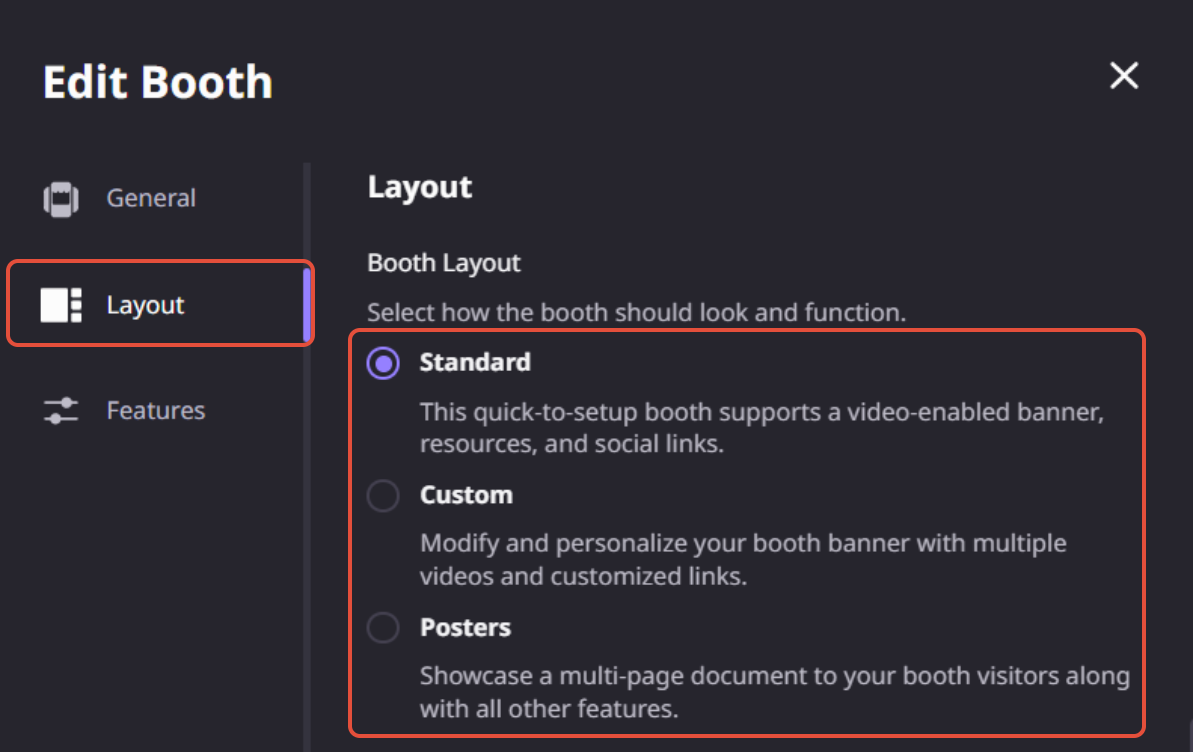The width and height of the screenshot is (1193, 752).
Task: Click the Features sliders icon
Action: tap(61, 411)
